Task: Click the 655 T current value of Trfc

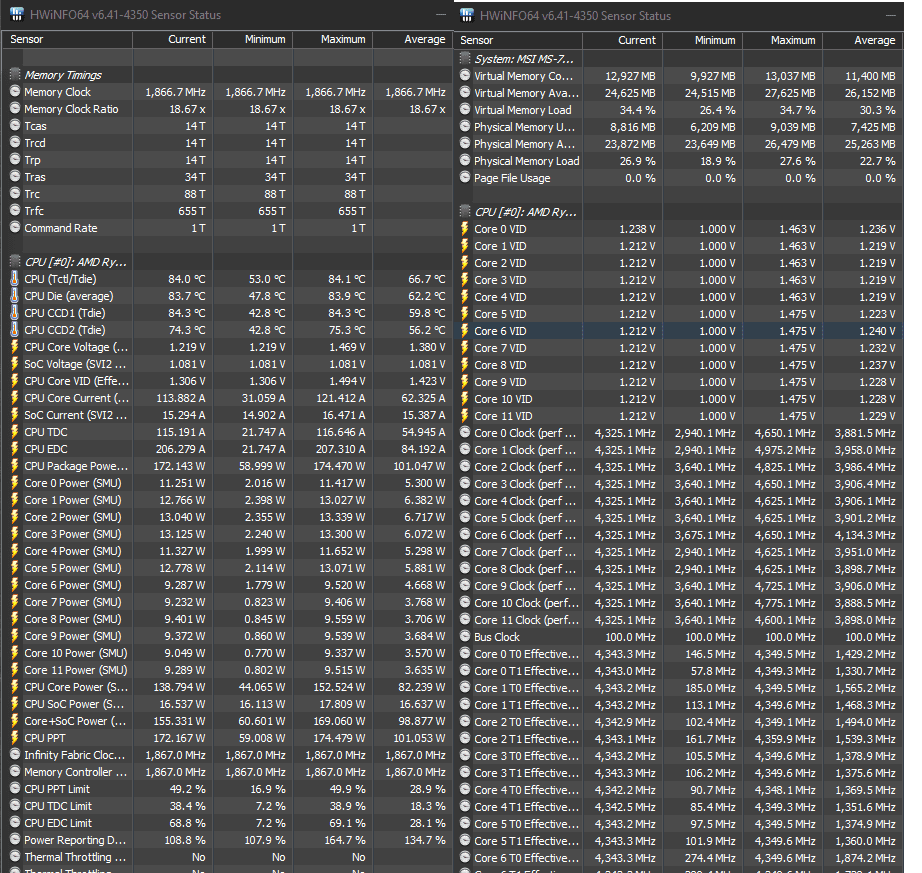Action: pos(192,210)
